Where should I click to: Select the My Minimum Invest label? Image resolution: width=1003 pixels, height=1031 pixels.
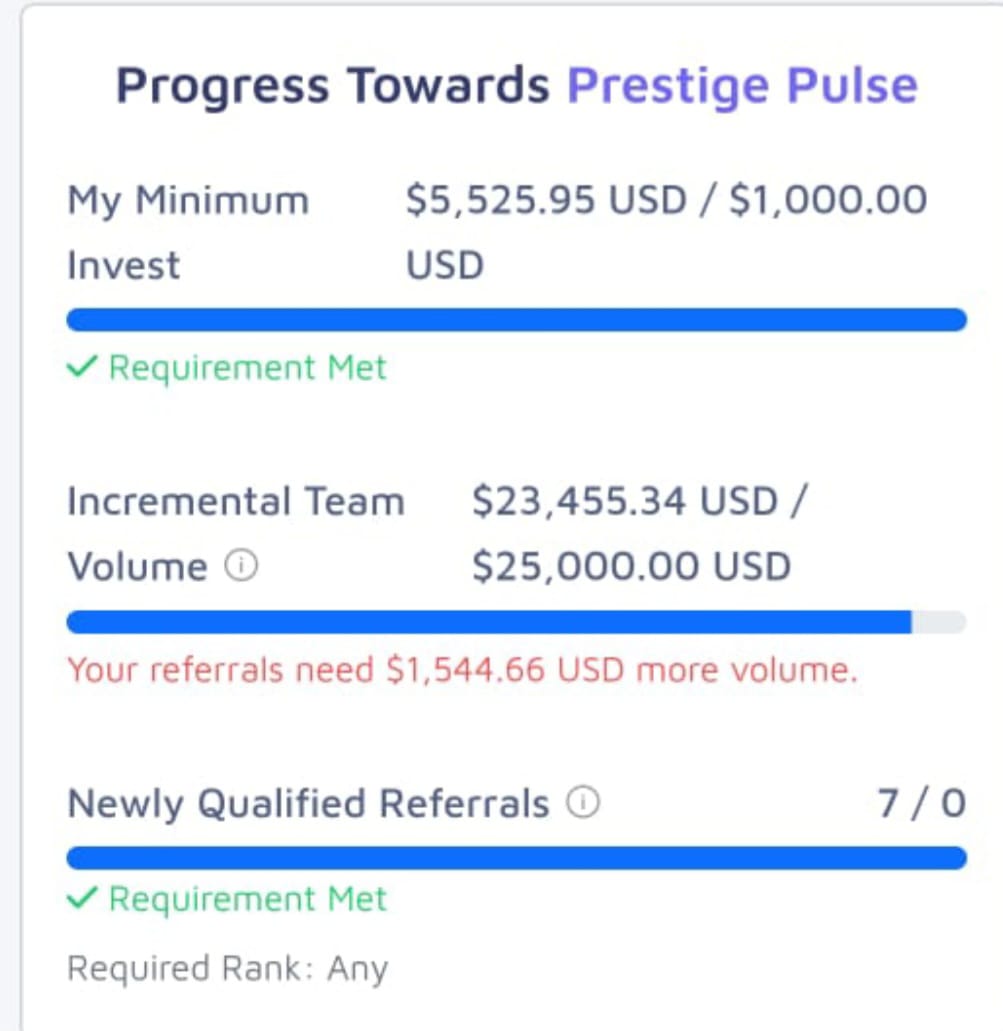187,232
